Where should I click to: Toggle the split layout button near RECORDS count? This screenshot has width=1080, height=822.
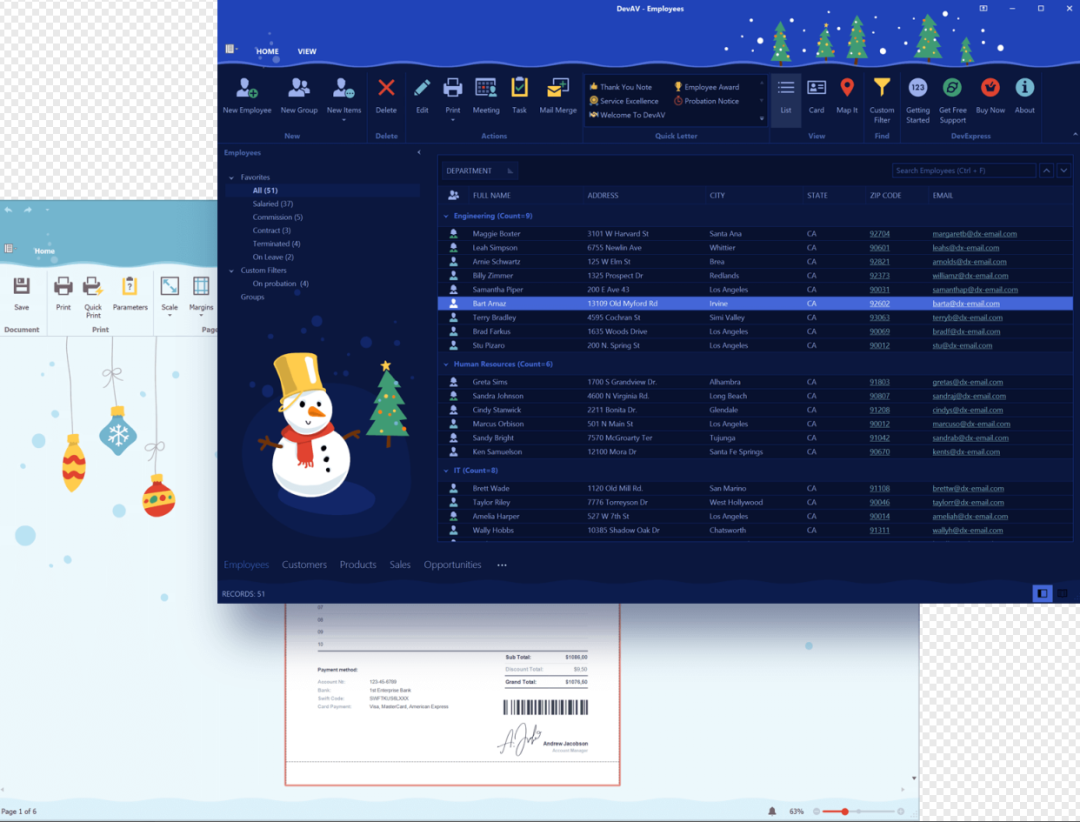[1041, 593]
